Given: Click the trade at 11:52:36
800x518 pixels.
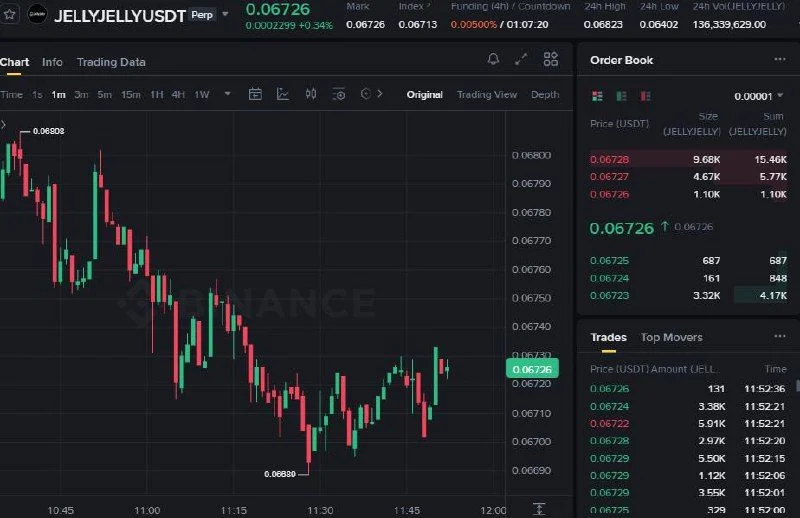Looking at the screenshot, I should [x=688, y=389].
